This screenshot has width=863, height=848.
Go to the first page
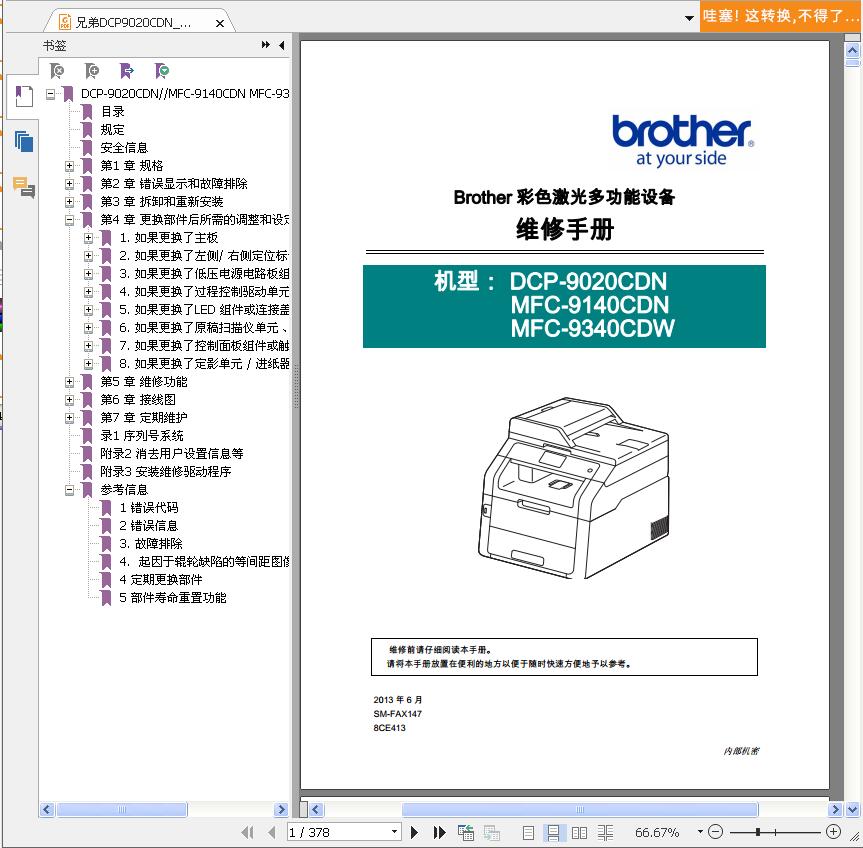[x=248, y=833]
